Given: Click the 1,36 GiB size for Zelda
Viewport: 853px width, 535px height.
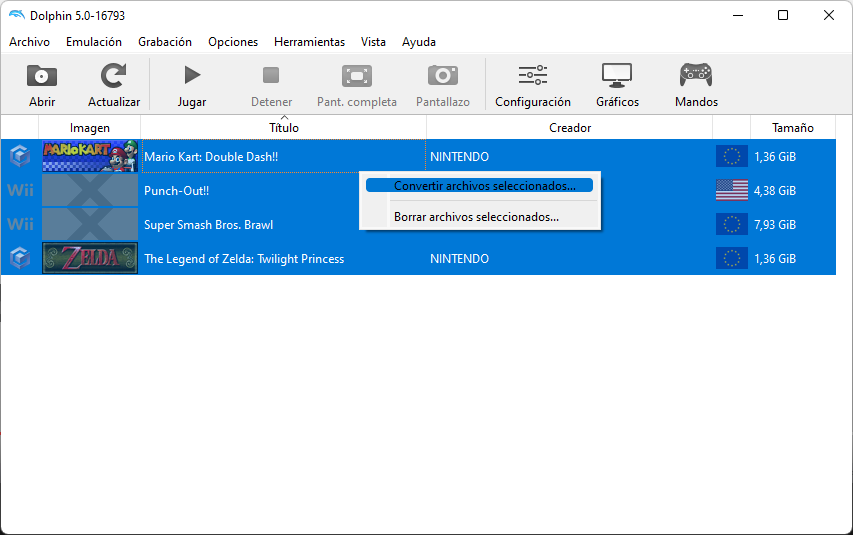Looking at the screenshot, I should (775, 259).
